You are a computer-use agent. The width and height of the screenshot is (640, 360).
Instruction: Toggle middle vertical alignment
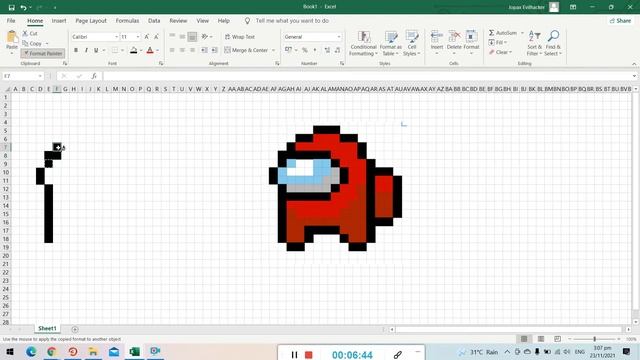(x=182, y=37)
